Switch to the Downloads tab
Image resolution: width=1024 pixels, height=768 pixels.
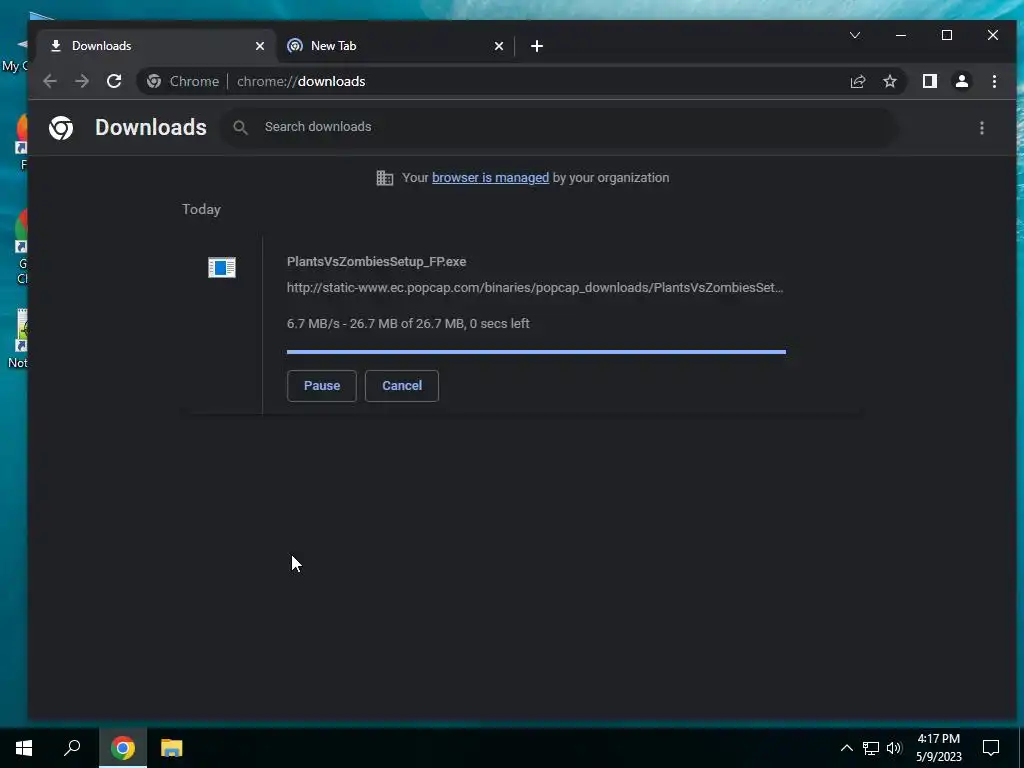[x=155, y=46]
